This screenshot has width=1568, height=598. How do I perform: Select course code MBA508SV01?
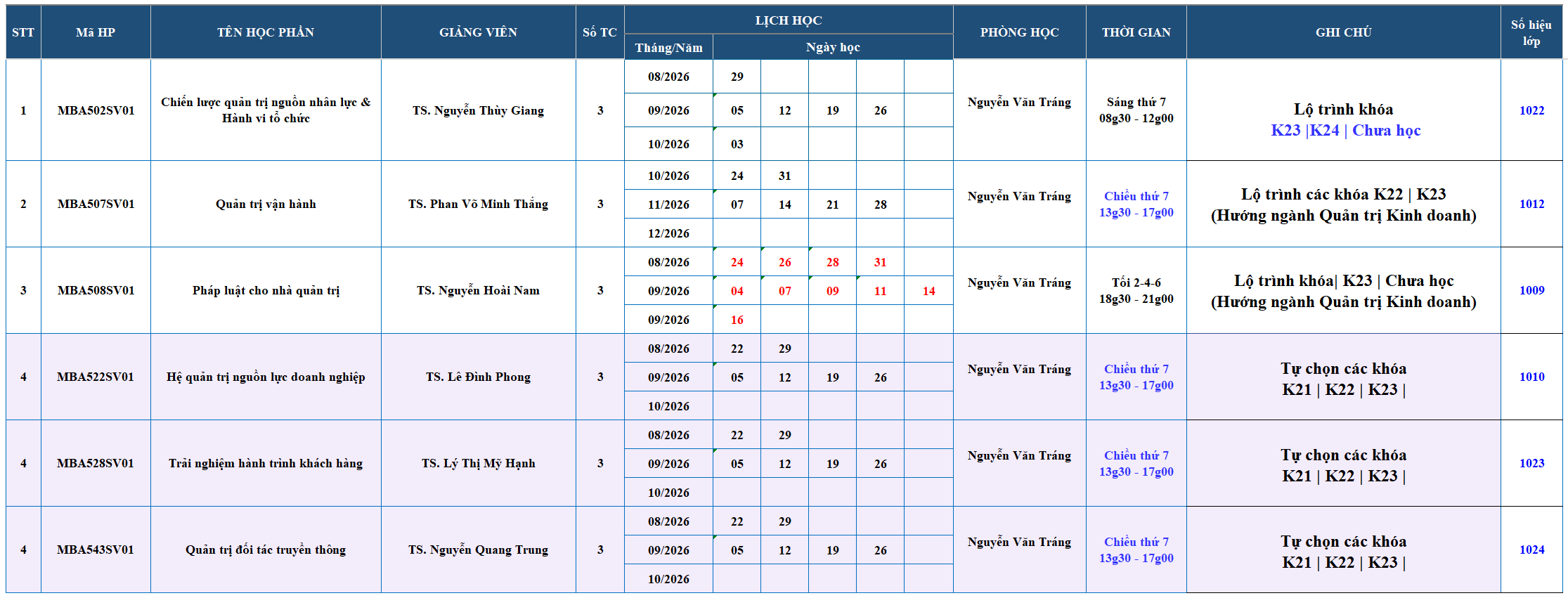[x=96, y=290]
